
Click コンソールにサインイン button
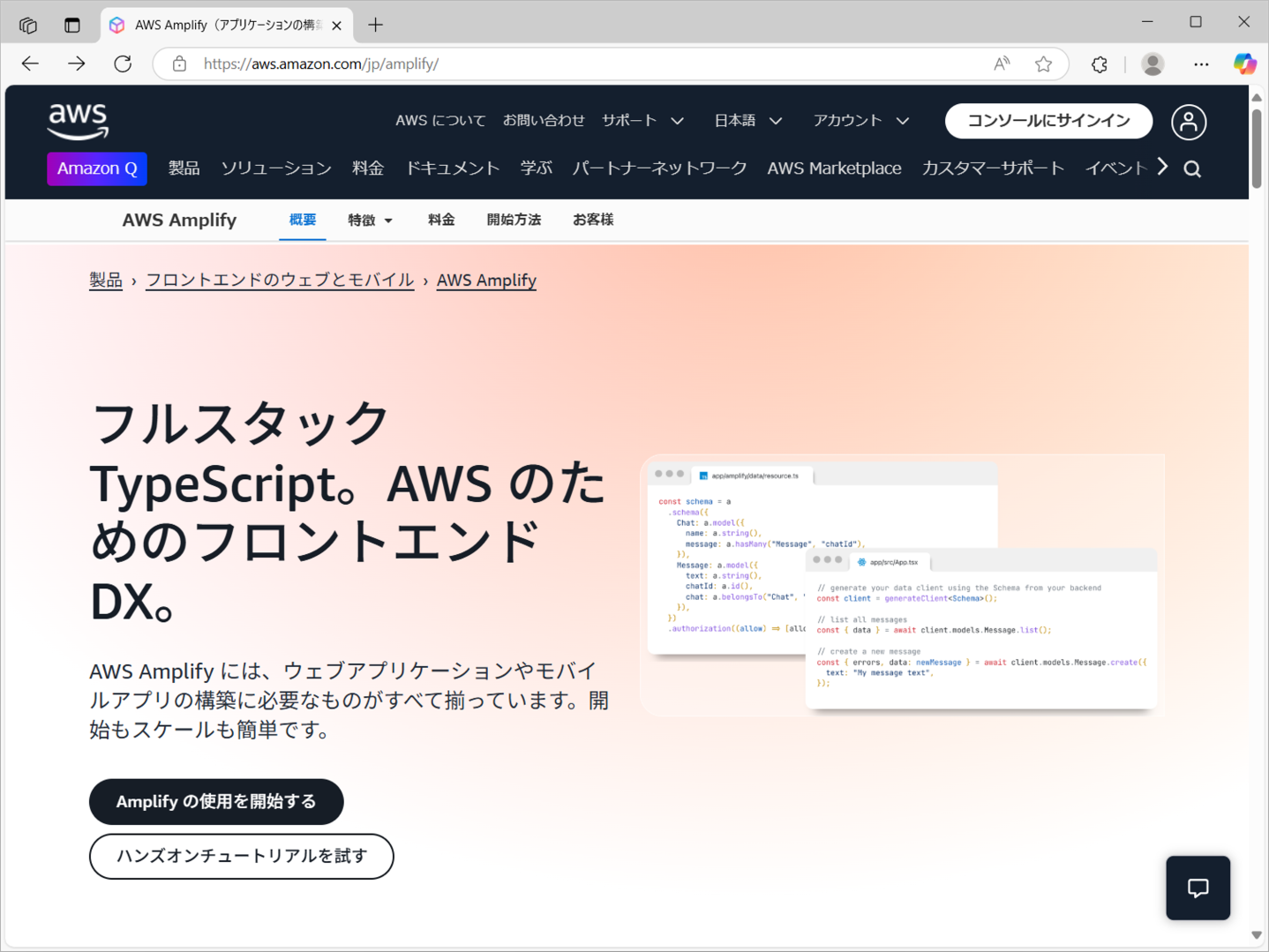[1048, 121]
